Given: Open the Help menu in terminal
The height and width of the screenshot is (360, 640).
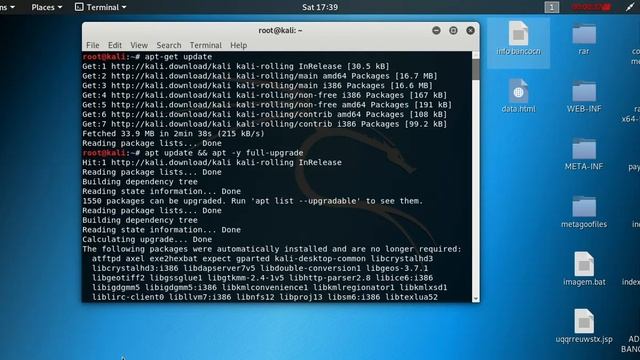Looking at the screenshot, I should (238, 45).
